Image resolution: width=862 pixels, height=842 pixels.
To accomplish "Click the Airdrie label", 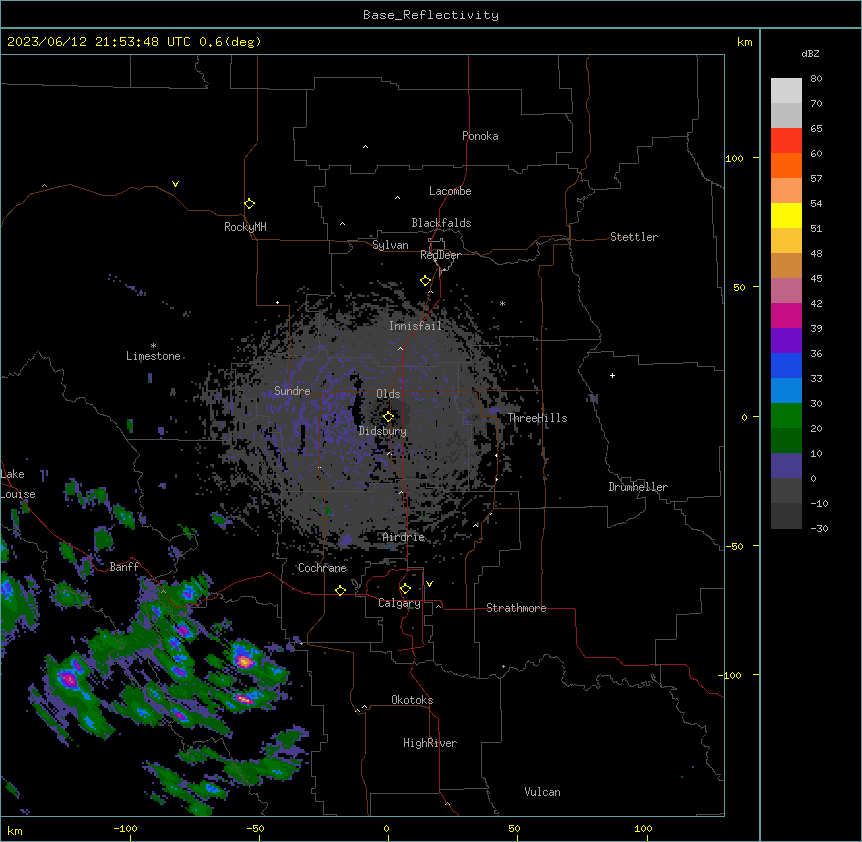I will tap(404, 537).
